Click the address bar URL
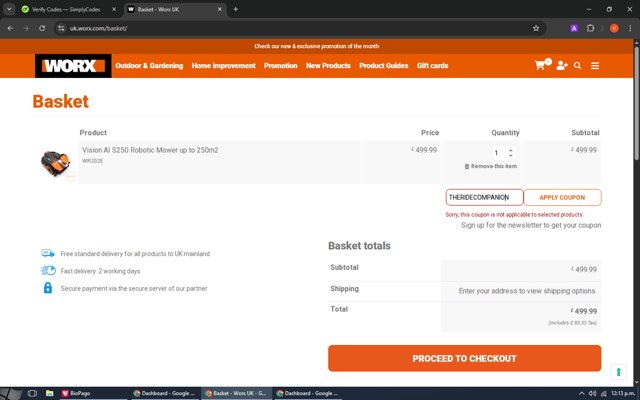The image size is (640, 400). (98, 28)
